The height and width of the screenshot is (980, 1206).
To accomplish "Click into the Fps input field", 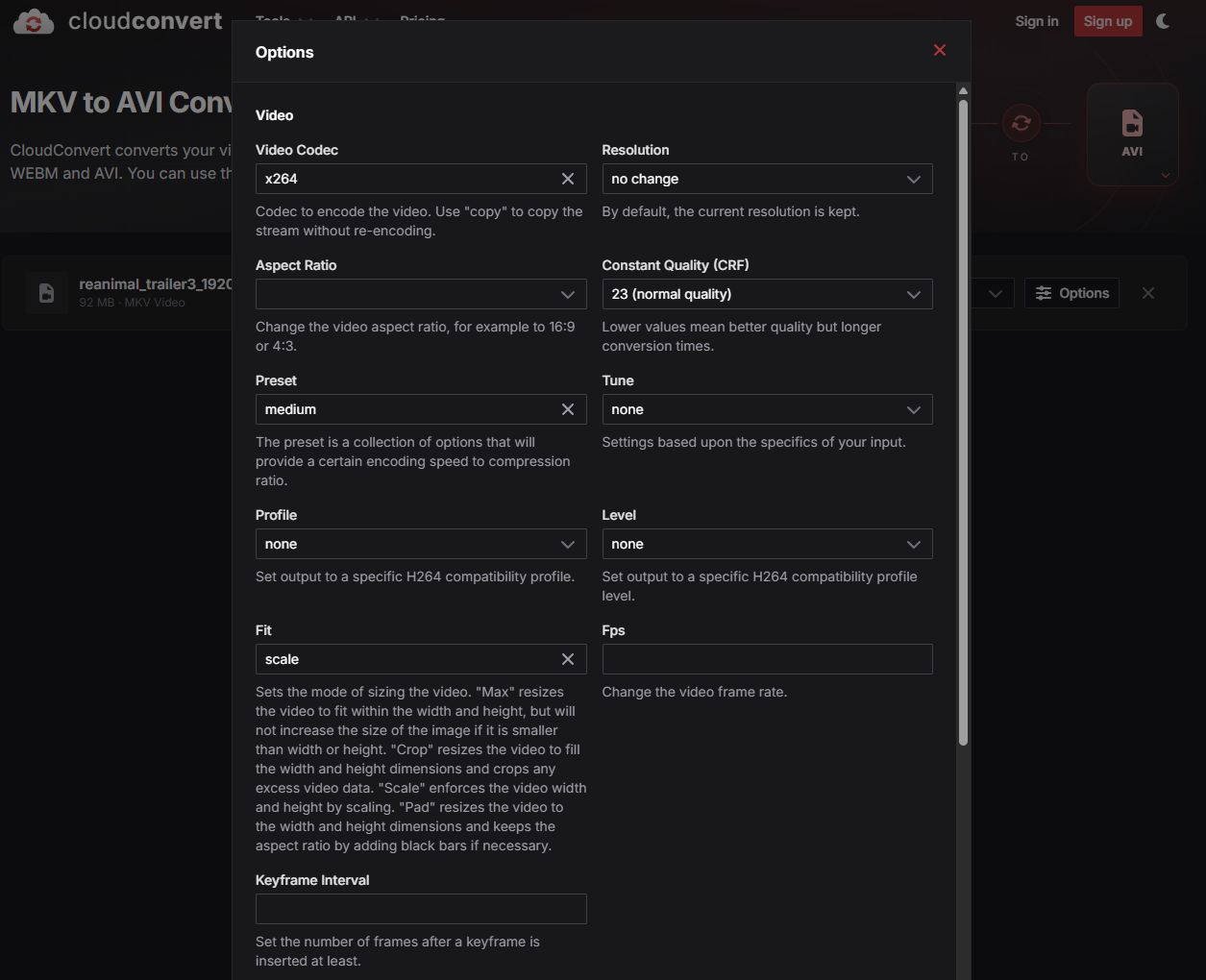I will click(767, 659).
